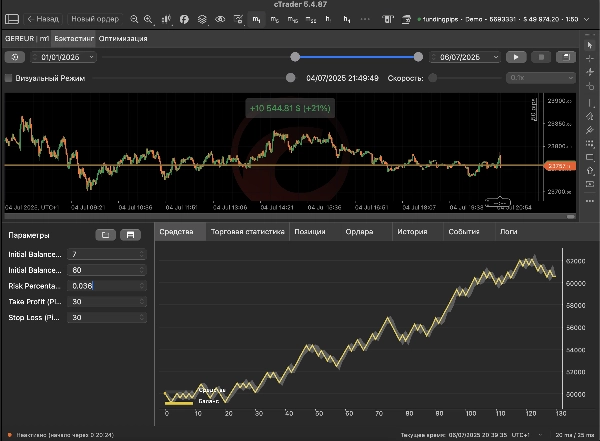This screenshot has height=441, width=600.
Task: Switch to the Торговая статистика tab
Action: [x=247, y=232]
